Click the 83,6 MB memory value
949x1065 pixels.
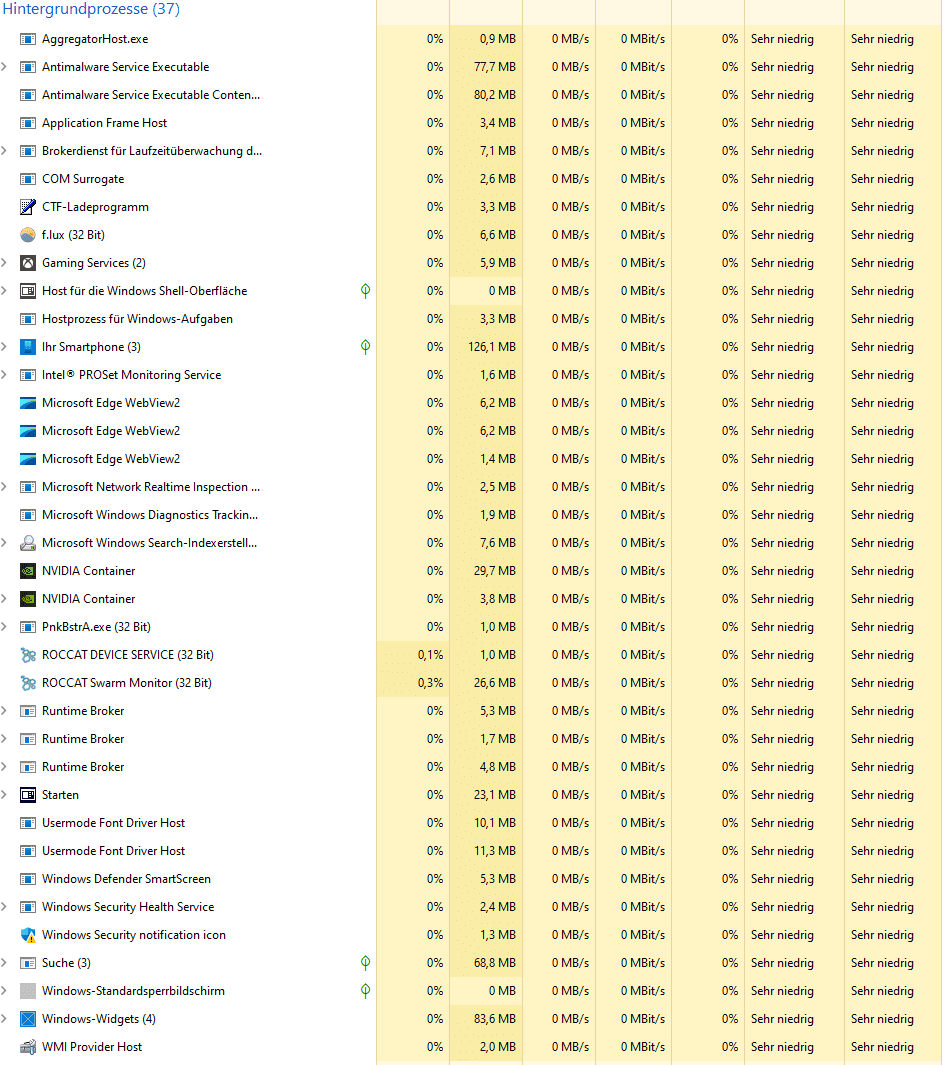coord(495,1019)
